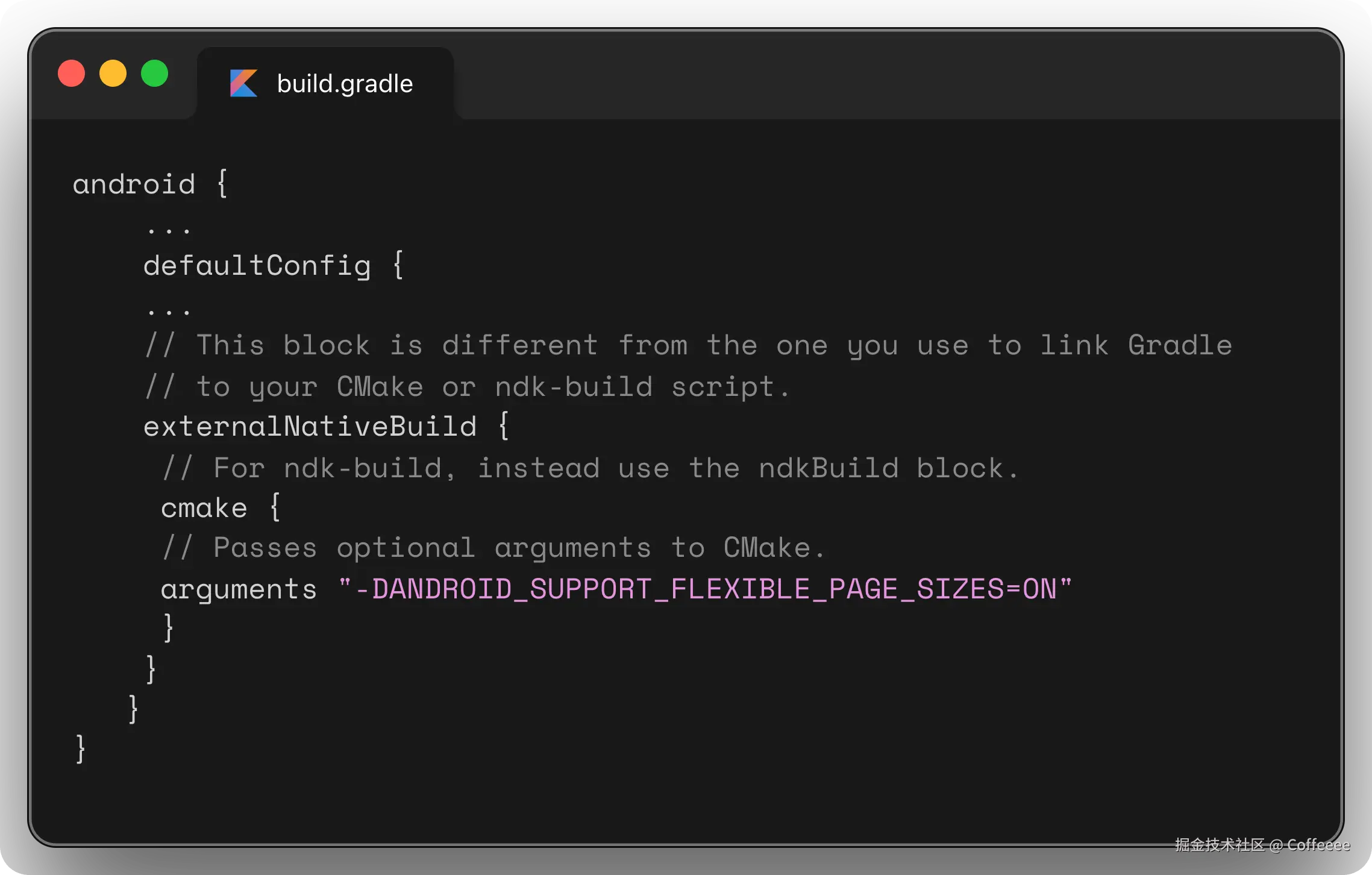Click the arguments keyword

pyautogui.click(x=239, y=589)
